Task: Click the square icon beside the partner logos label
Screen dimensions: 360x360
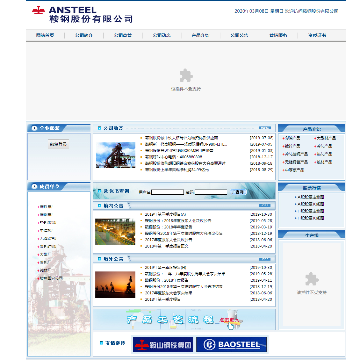Action: tap(101, 343)
